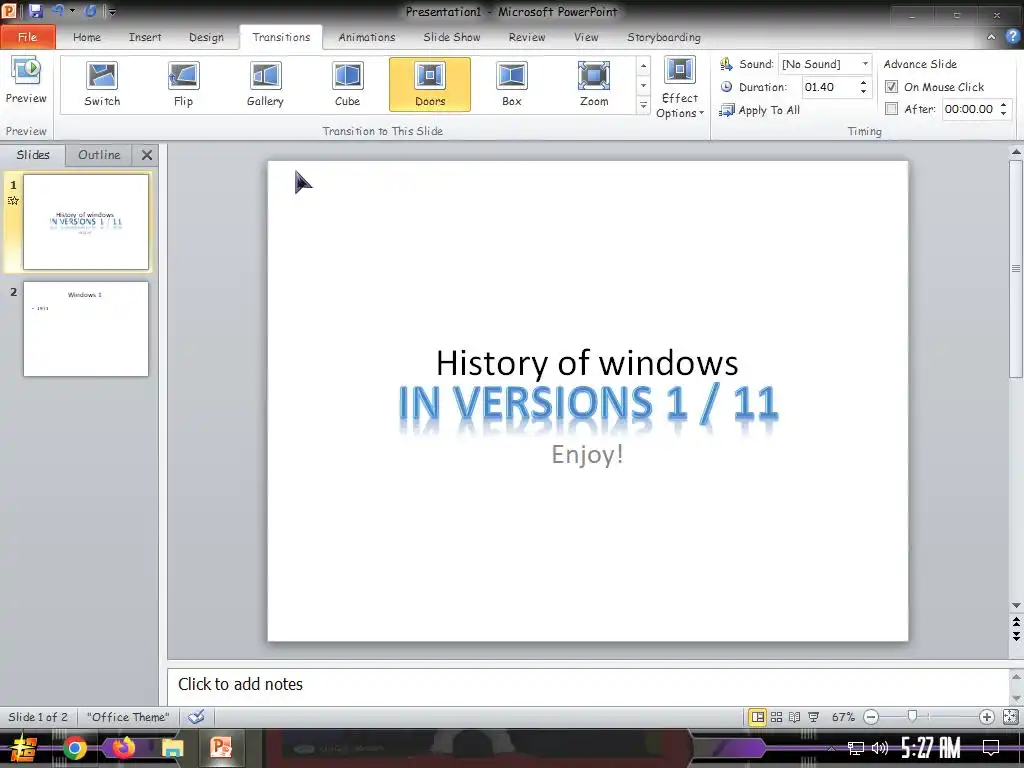Screen dimensions: 1024x768
Task: Open Customize Quick Access Toolbar dropdown
Action: pos(112,11)
